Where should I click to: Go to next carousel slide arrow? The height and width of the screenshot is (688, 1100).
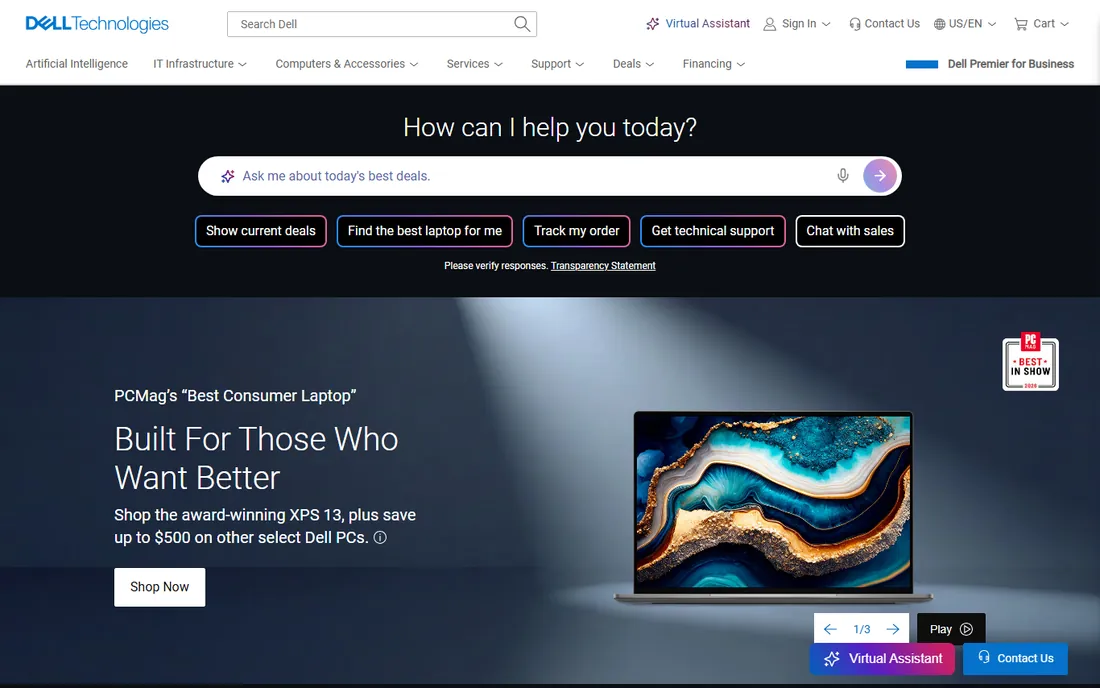[x=892, y=629]
